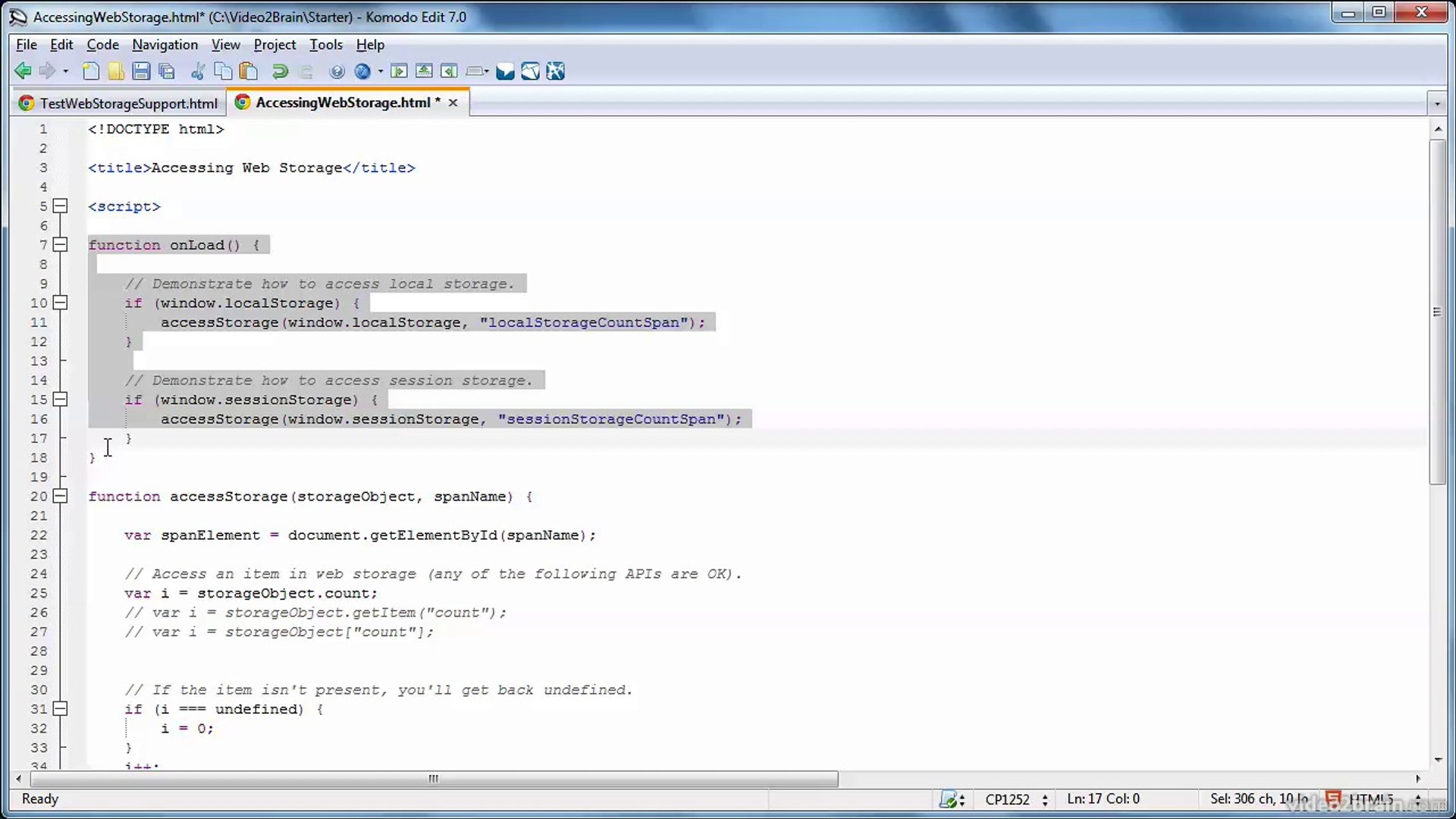Save the current file using the Save icon
1456x819 pixels.
(x=141, y=71)
